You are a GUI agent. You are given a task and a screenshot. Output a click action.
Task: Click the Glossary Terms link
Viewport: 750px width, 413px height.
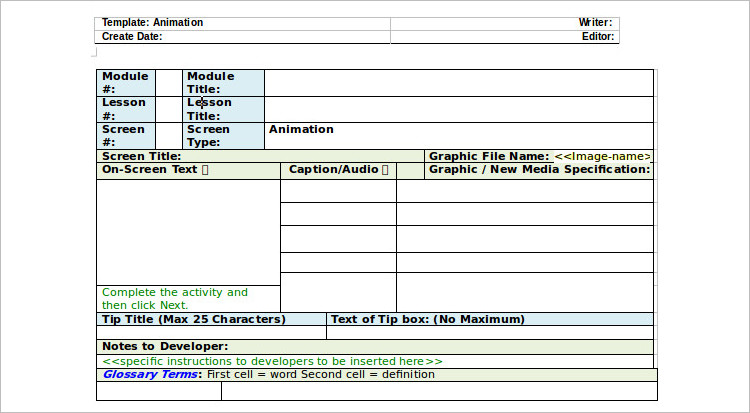[x=150, y=375]
